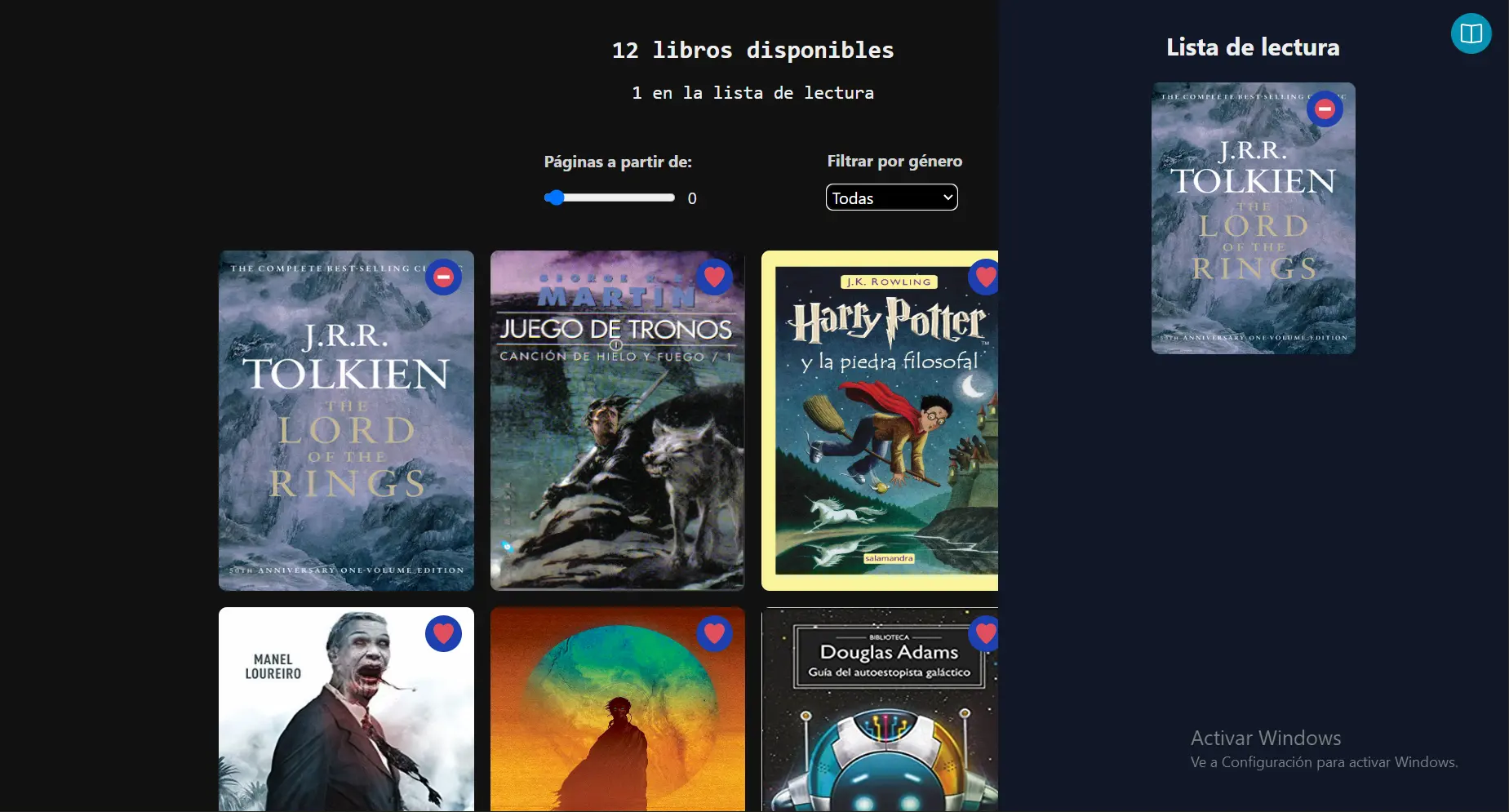Heart the Manel Loureiro zombie book

click(x=443, y=633)
